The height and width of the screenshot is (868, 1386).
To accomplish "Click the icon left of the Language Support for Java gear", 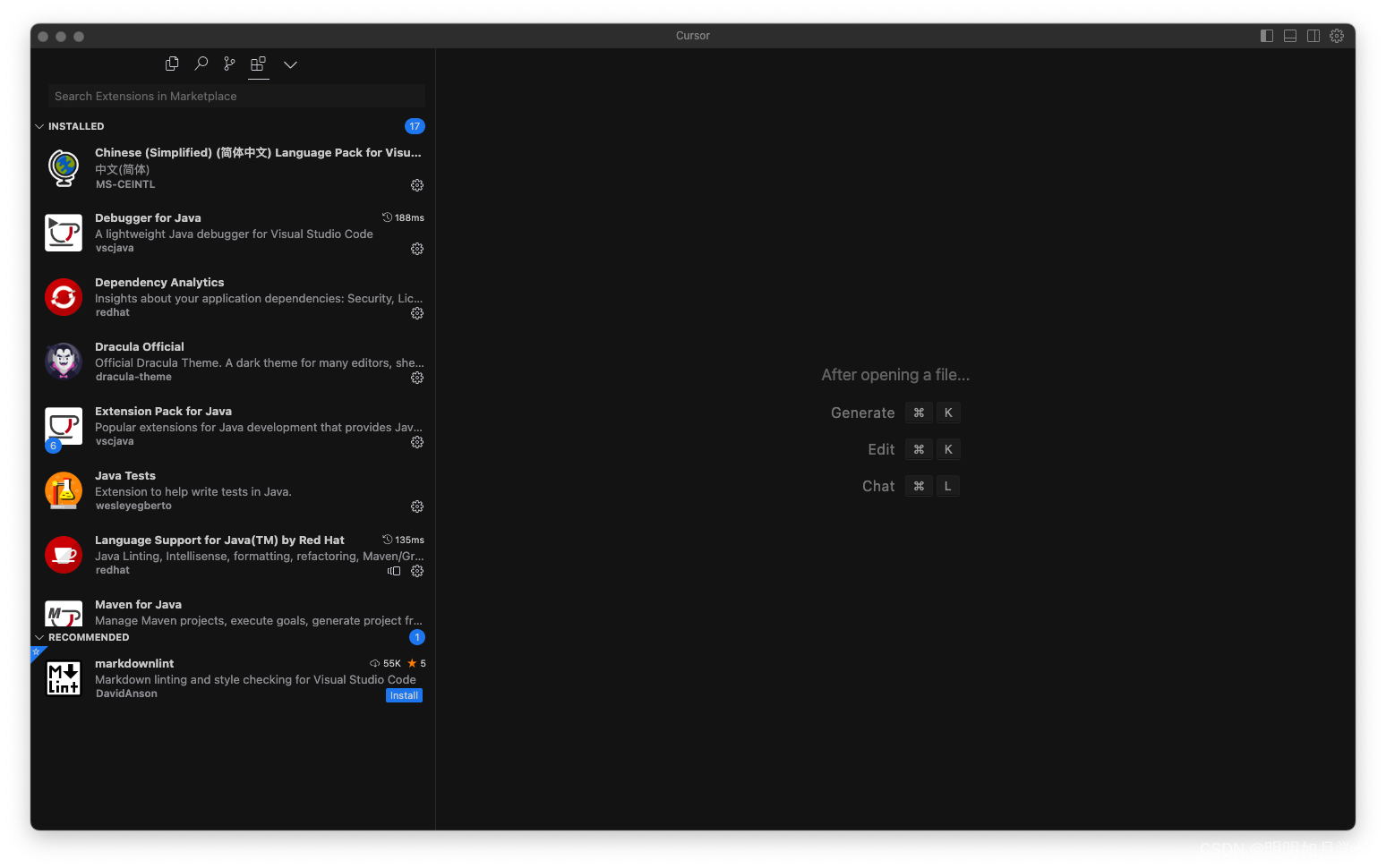I will 394,571.
